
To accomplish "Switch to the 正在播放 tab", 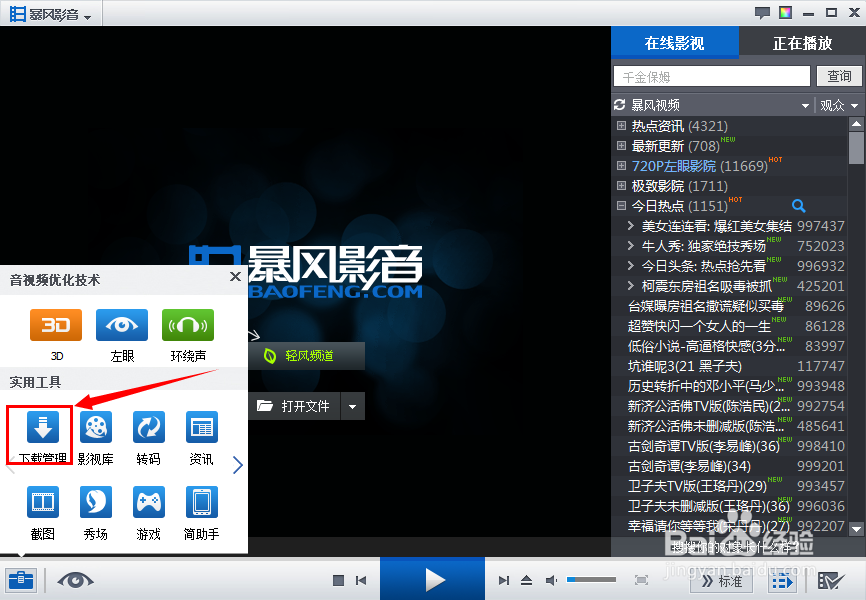I will (x=802, y=43).
